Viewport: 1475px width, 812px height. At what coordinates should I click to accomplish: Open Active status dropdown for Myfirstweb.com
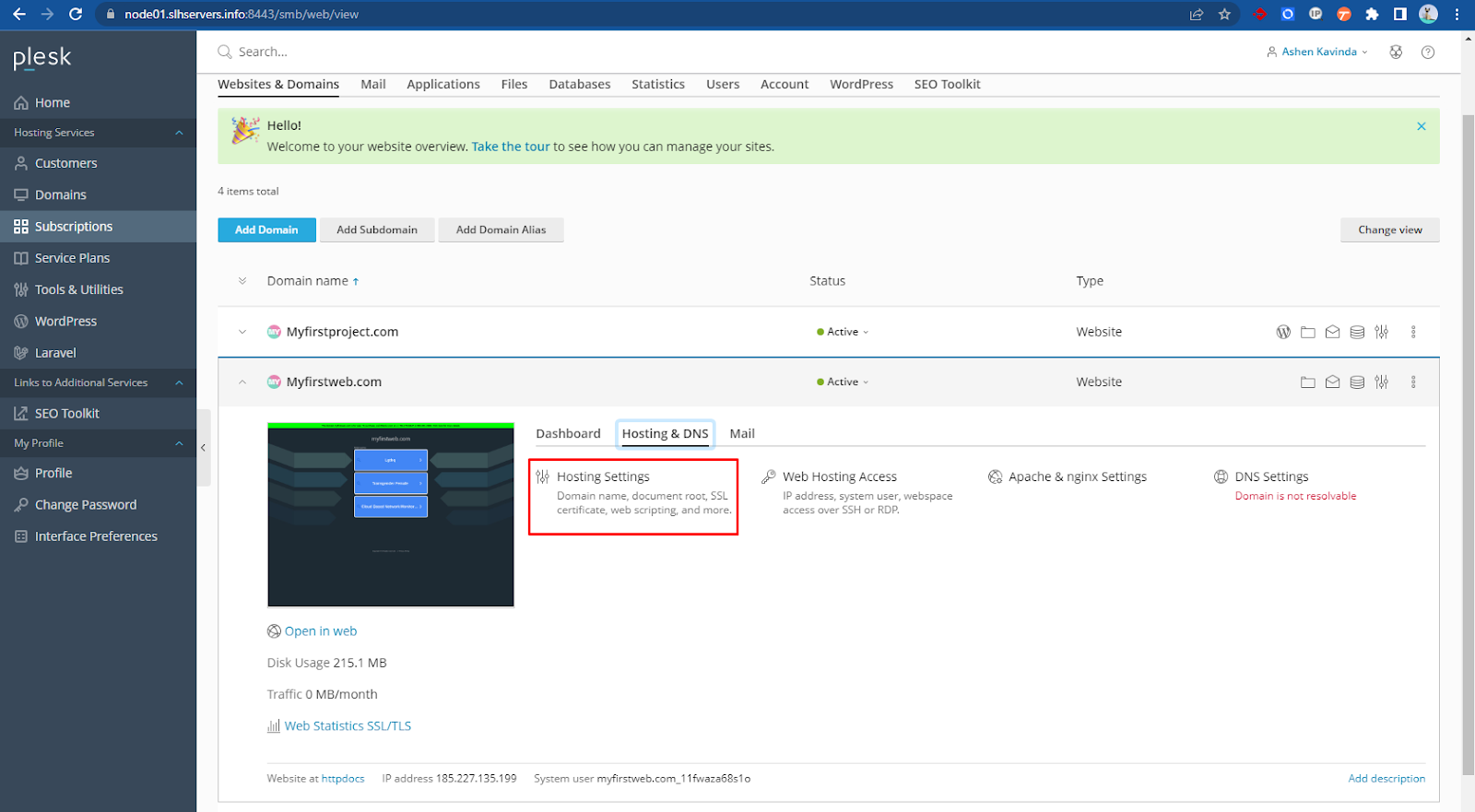(x=843, y=382)
